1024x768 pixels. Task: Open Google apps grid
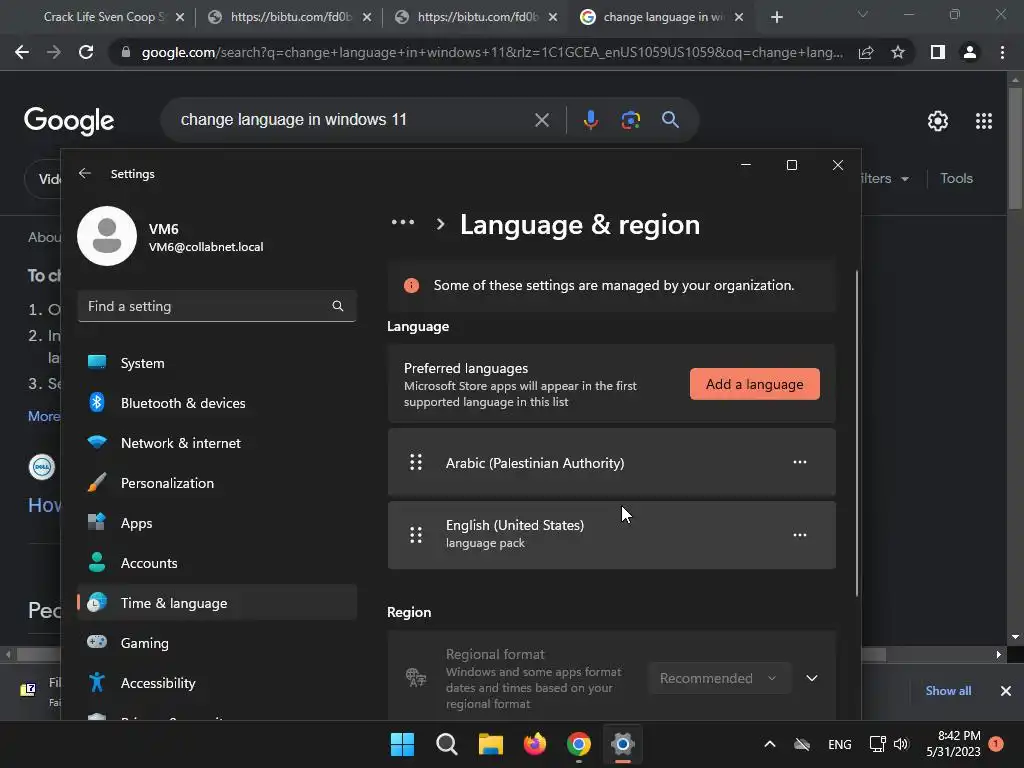984,121
